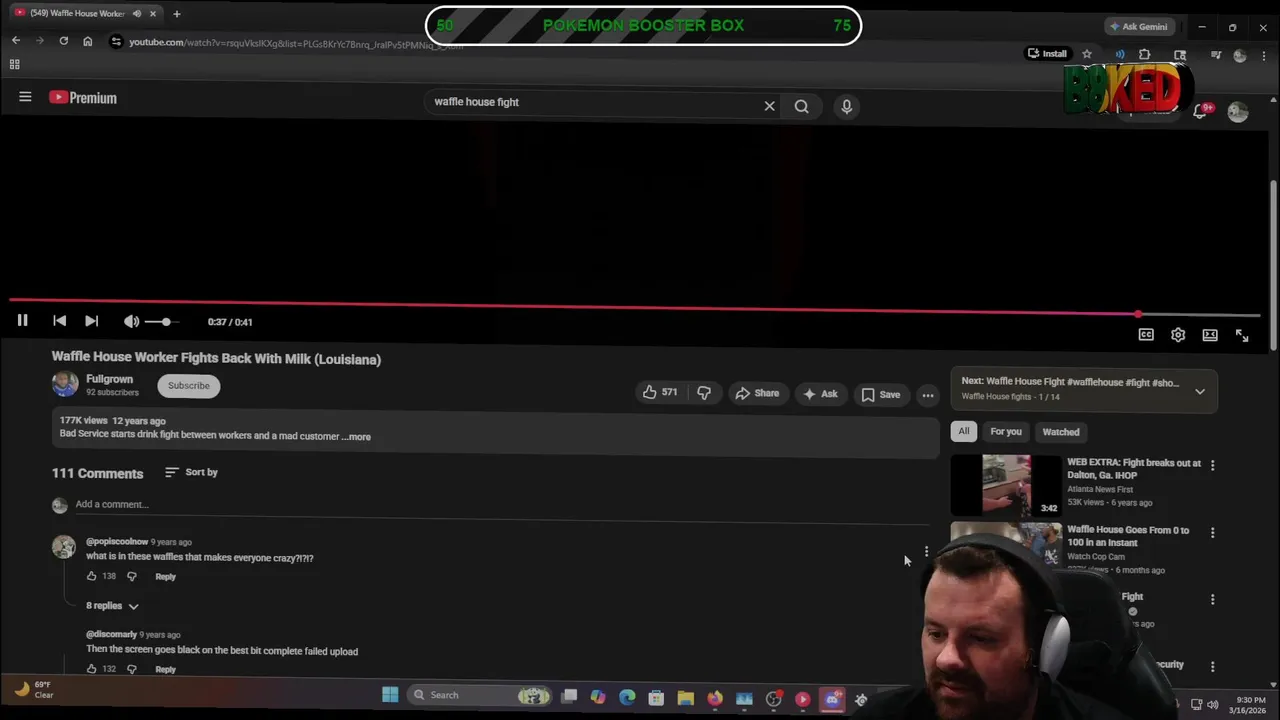Open YouTube notifications bell
The width and height of the screenshot is (1280, 720).
(x=1200, y=111)
